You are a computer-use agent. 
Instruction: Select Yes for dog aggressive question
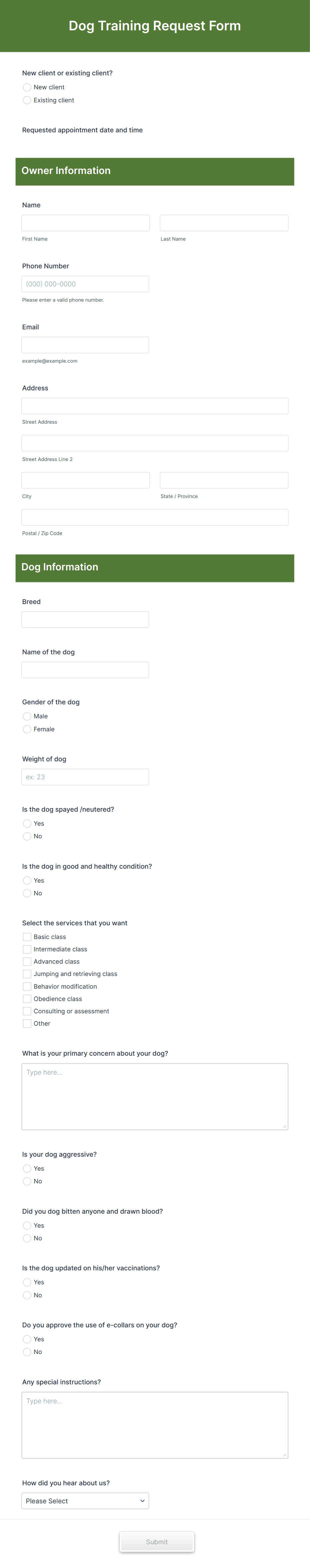pyautogui.click(x=27, y=1168)
